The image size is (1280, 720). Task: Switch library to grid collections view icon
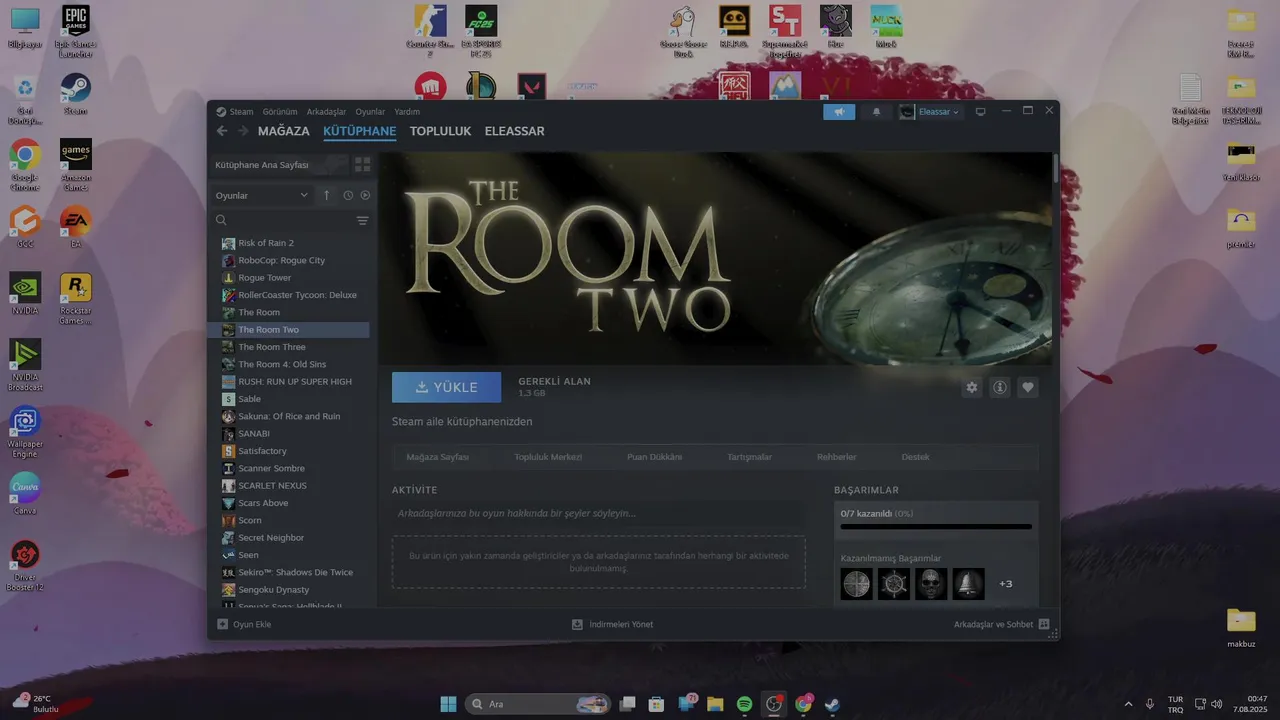tap(362, 164)
